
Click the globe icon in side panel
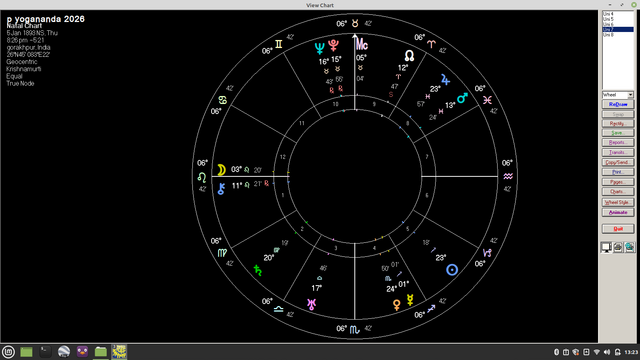(x=630, y=247)
